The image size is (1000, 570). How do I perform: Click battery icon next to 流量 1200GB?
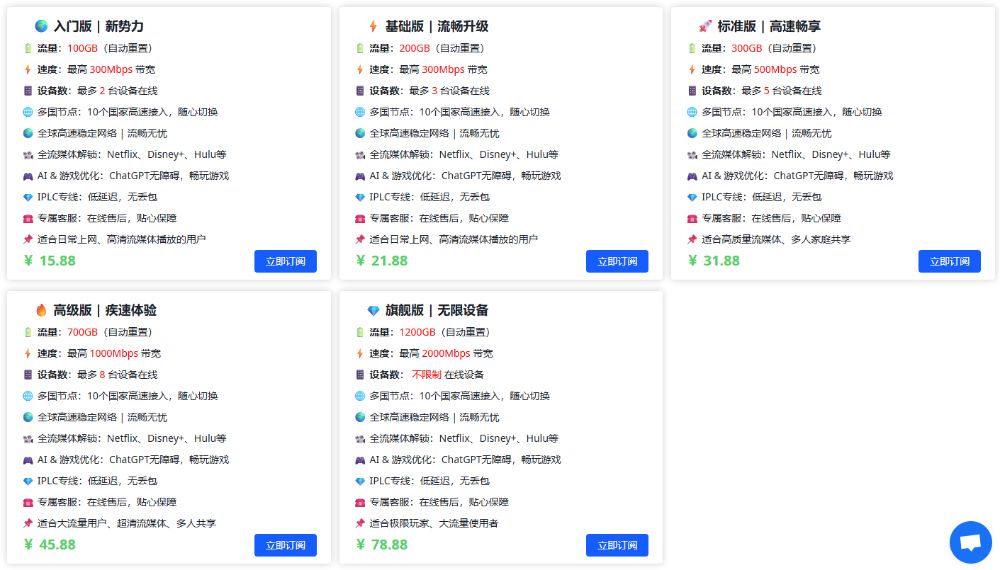point(360,332)
